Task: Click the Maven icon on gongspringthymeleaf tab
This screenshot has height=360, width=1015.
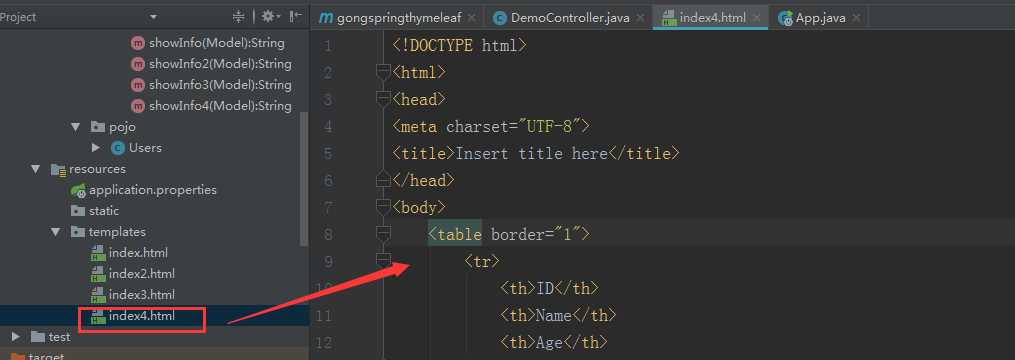Action: coord(326,18)
